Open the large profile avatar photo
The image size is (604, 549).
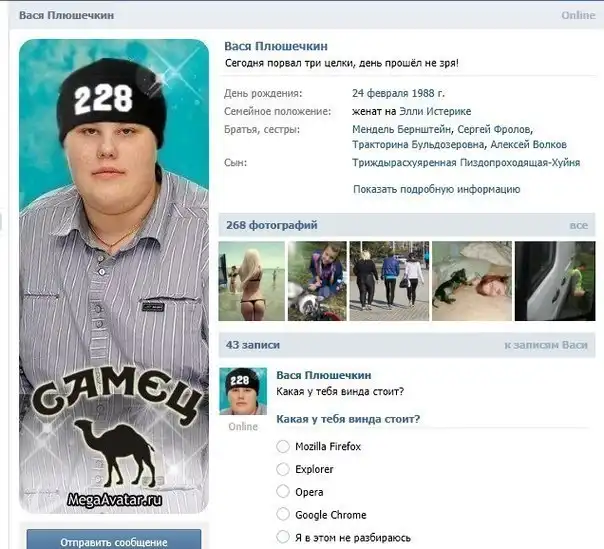point(114,275)
